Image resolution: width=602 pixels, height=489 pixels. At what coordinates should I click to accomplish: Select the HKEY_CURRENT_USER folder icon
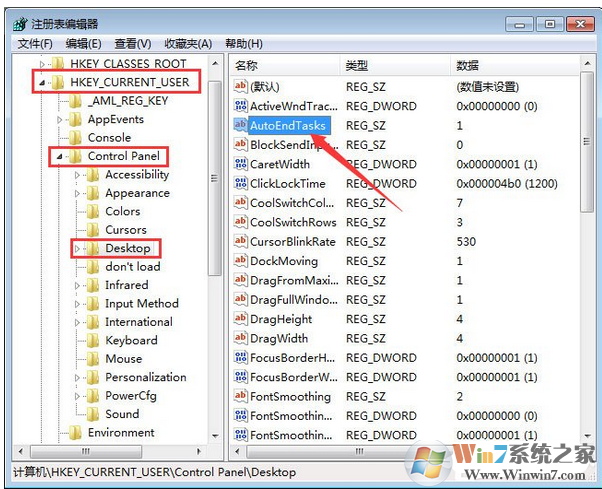pos(58,82)
